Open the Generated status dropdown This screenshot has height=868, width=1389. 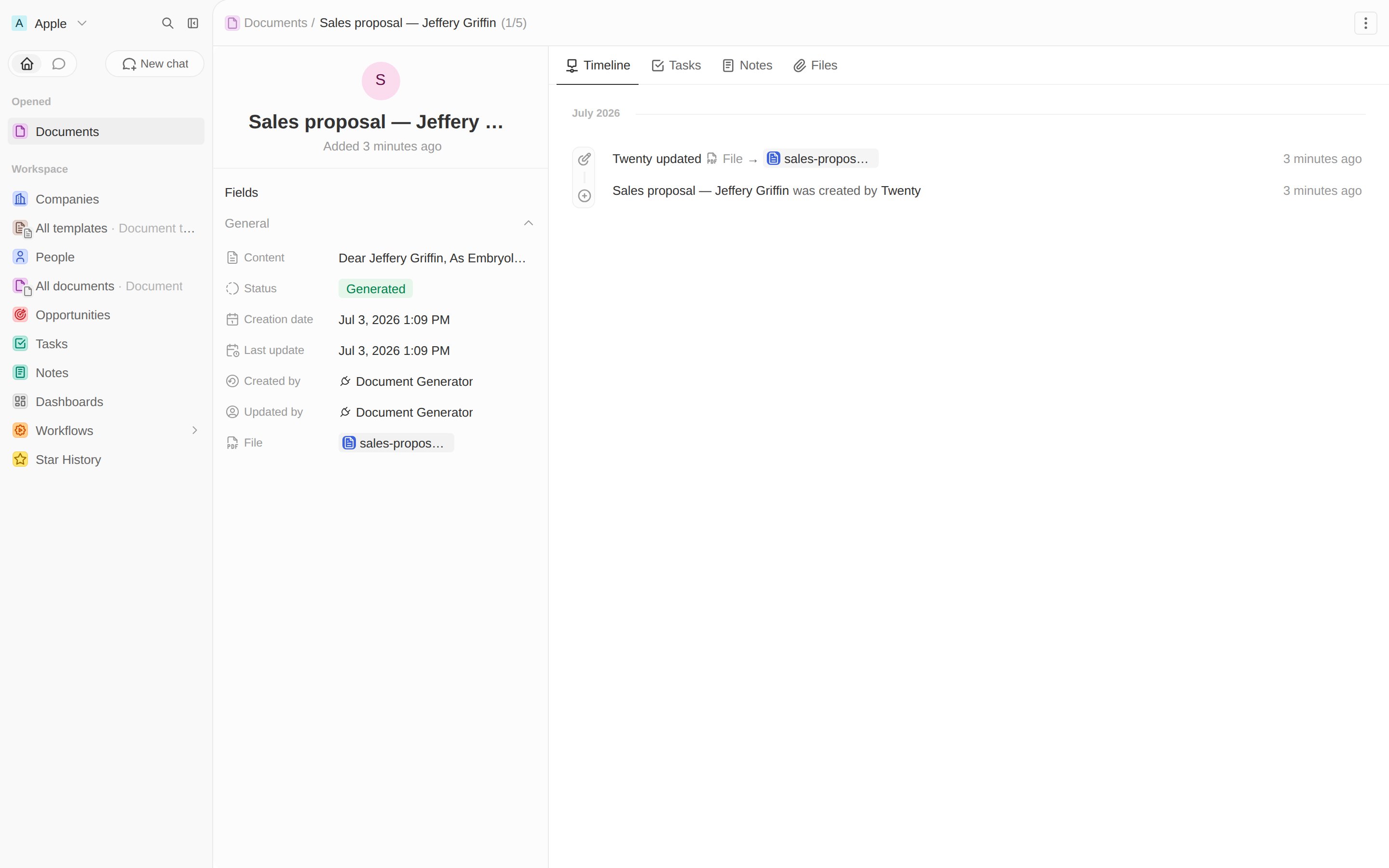pyautogui.click(x=375, y=289)
